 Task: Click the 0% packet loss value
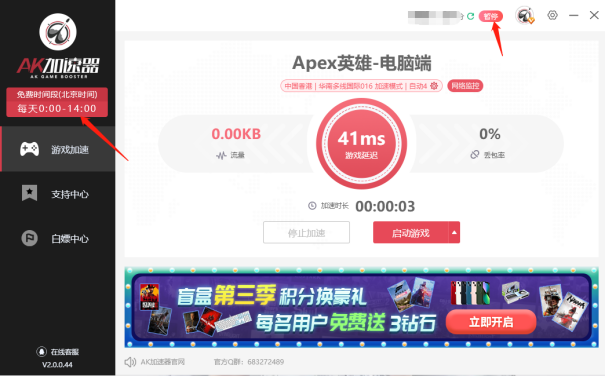(x=490, y=134)
